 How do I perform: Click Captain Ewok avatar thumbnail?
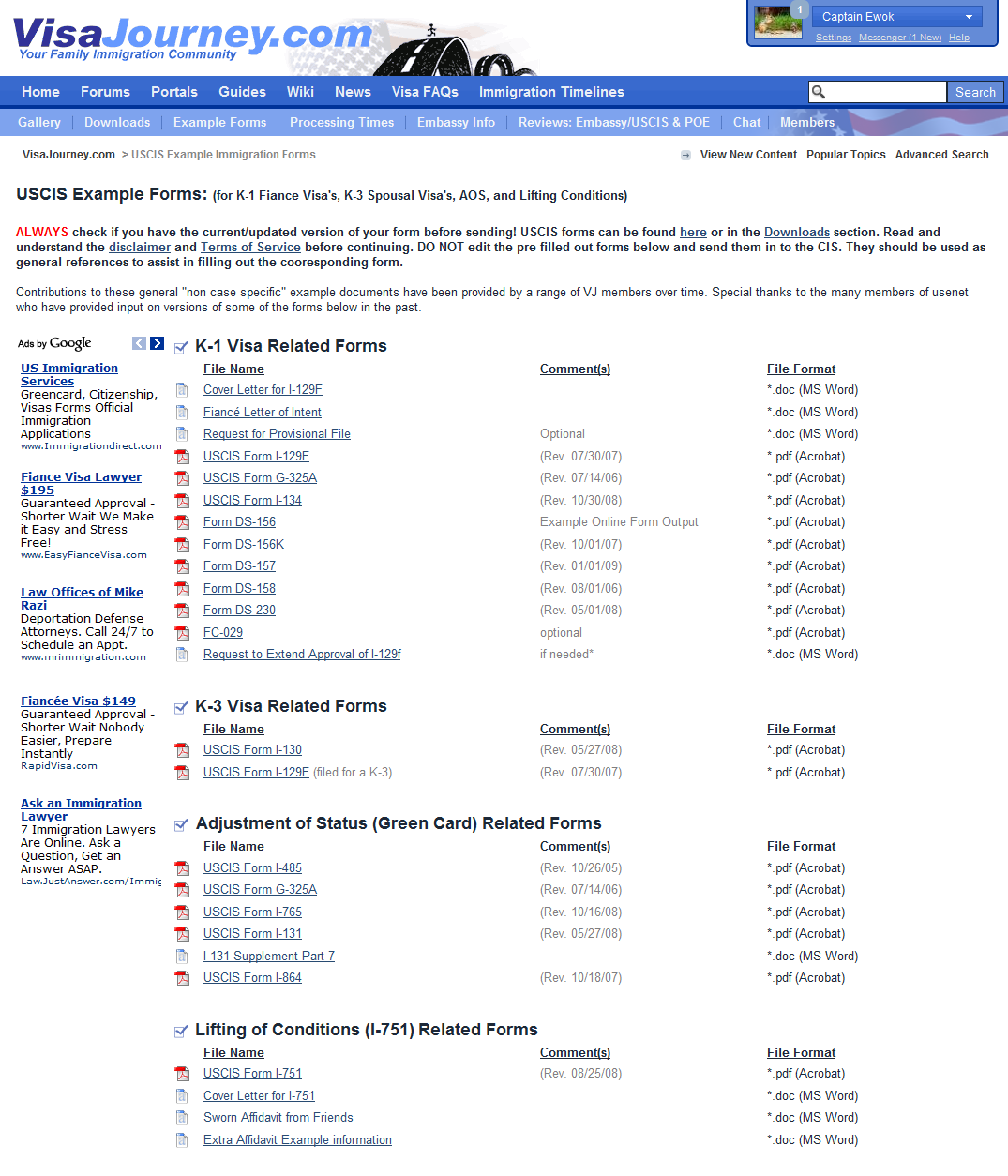778,23
